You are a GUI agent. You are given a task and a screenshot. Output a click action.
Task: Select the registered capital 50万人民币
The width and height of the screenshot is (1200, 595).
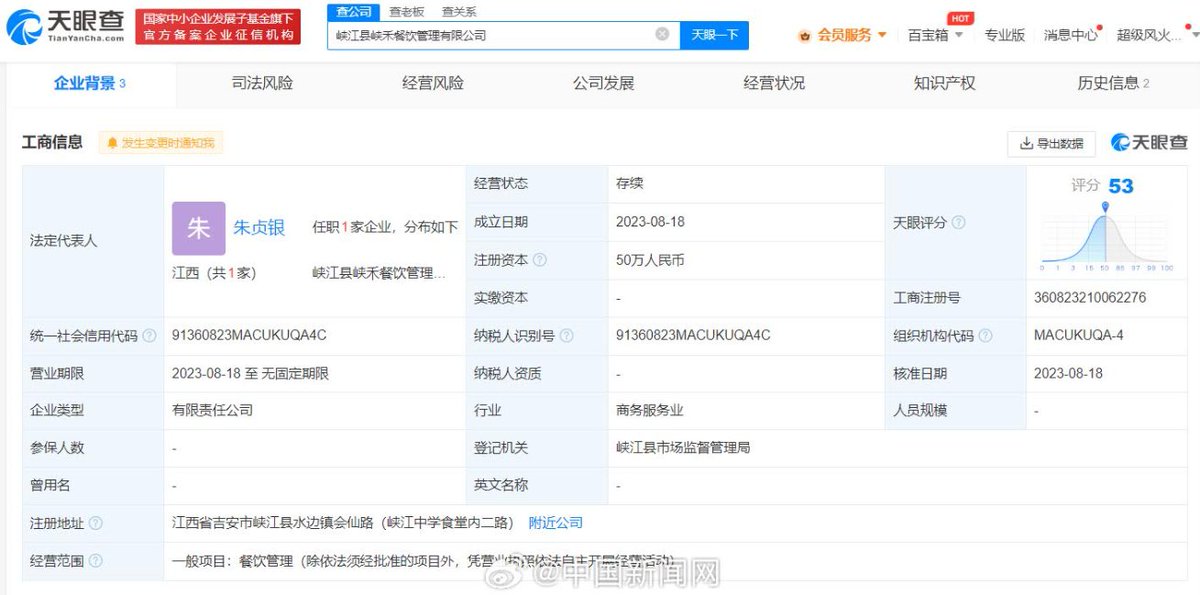point(650,260)
